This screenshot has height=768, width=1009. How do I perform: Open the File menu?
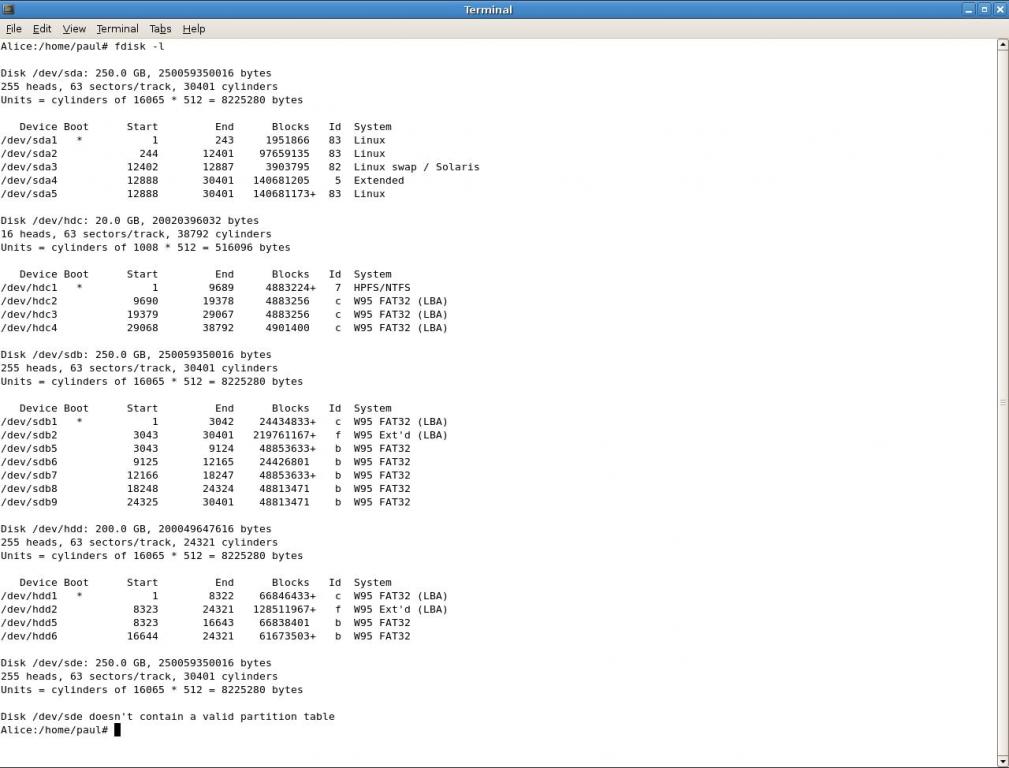click(x=14, y=29)
